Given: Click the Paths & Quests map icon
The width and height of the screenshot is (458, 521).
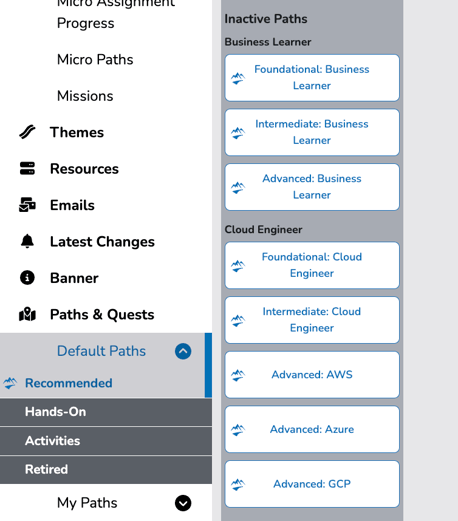Looking at the screenshot, I should coord(27,314).
